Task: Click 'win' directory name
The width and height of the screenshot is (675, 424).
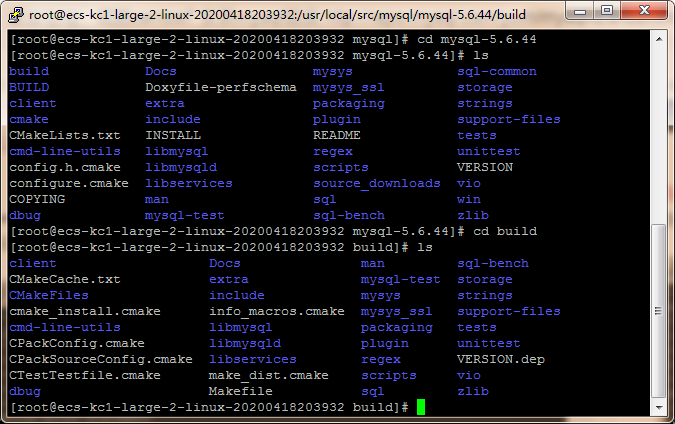Action: click(469, 199)
